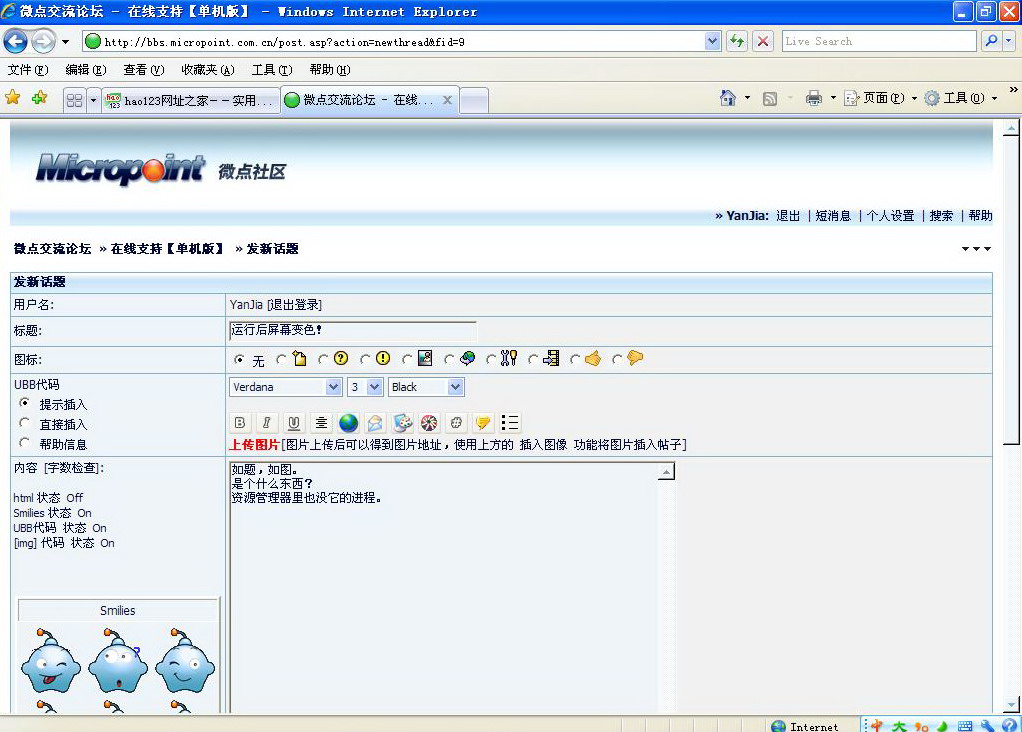Select the 帮助信息 radio option
1022x732 pixels.
(25, 443)
